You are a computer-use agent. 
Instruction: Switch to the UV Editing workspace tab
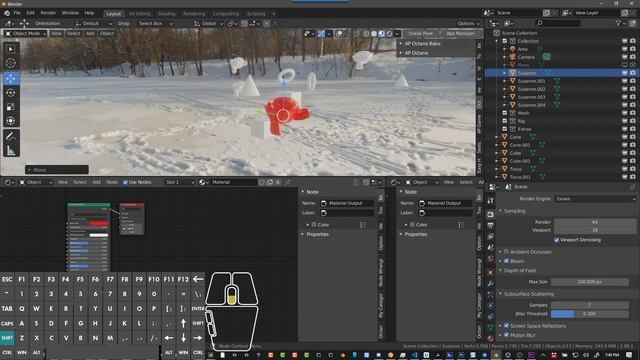click(140, 13)
